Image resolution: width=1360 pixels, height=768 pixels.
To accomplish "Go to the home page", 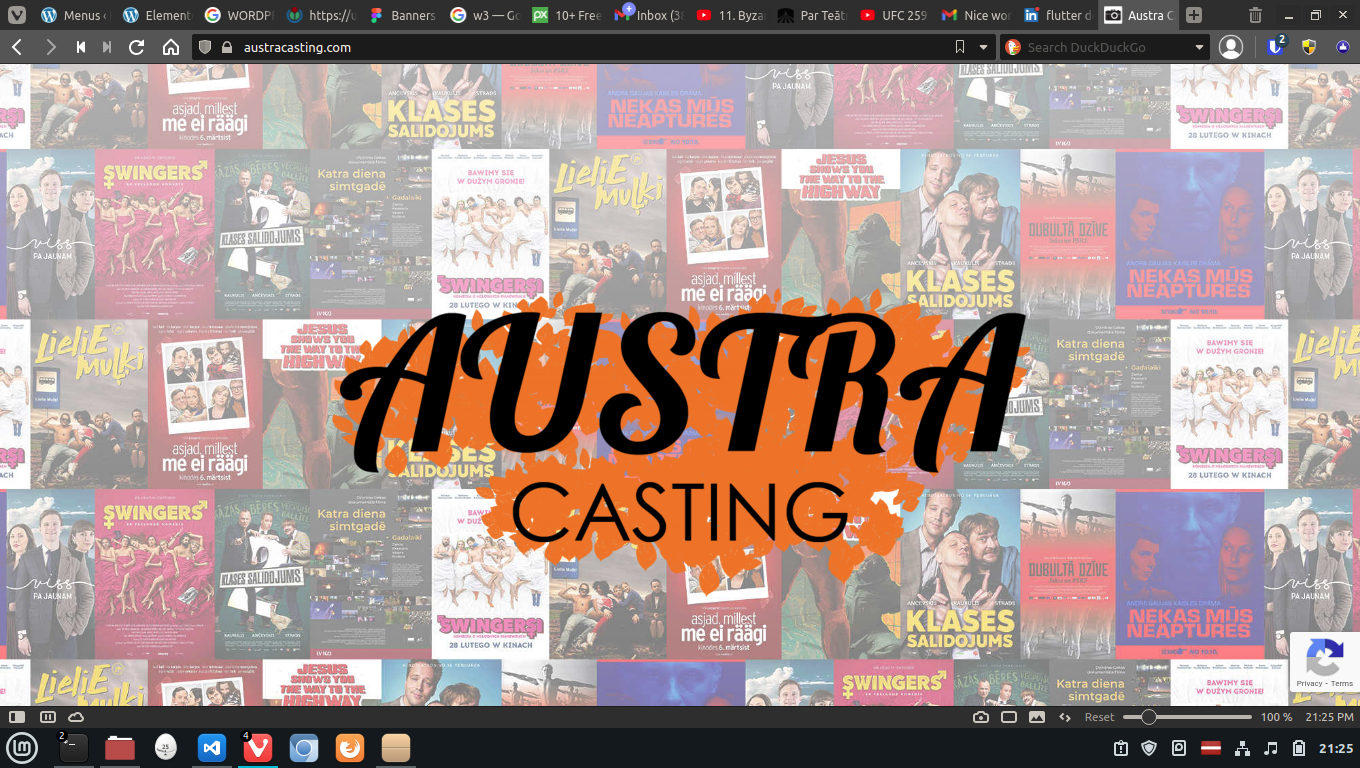I will (x=171, y=47).
